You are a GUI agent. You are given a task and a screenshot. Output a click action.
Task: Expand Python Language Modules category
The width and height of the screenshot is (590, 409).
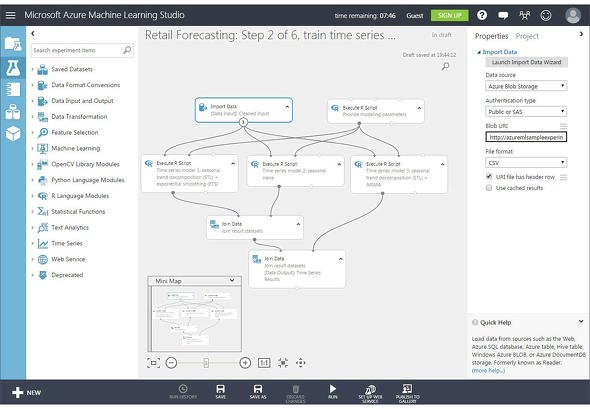pyautogui.click(x=32, y=180)
